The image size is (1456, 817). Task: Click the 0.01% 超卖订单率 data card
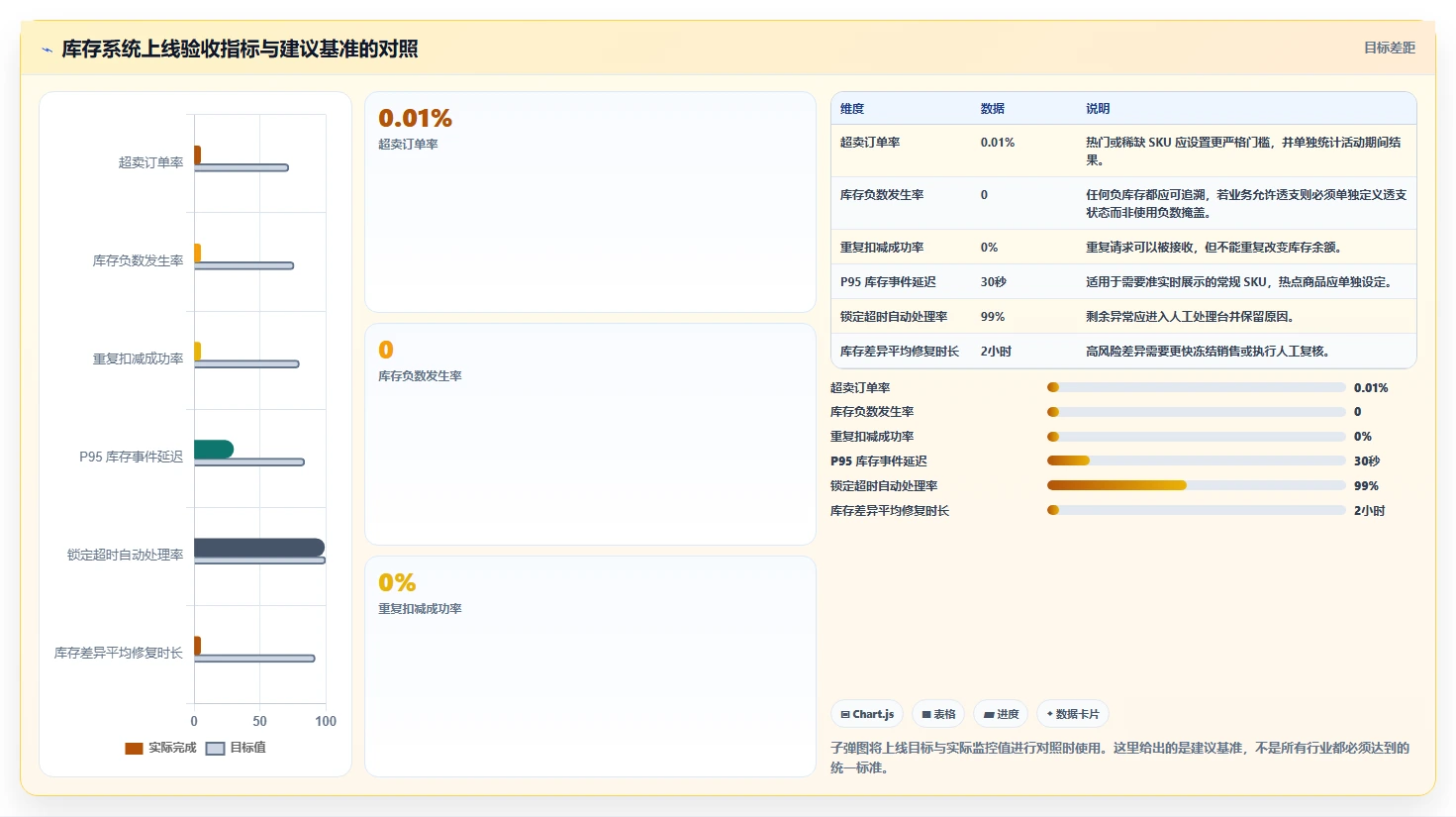coord(590,202)
